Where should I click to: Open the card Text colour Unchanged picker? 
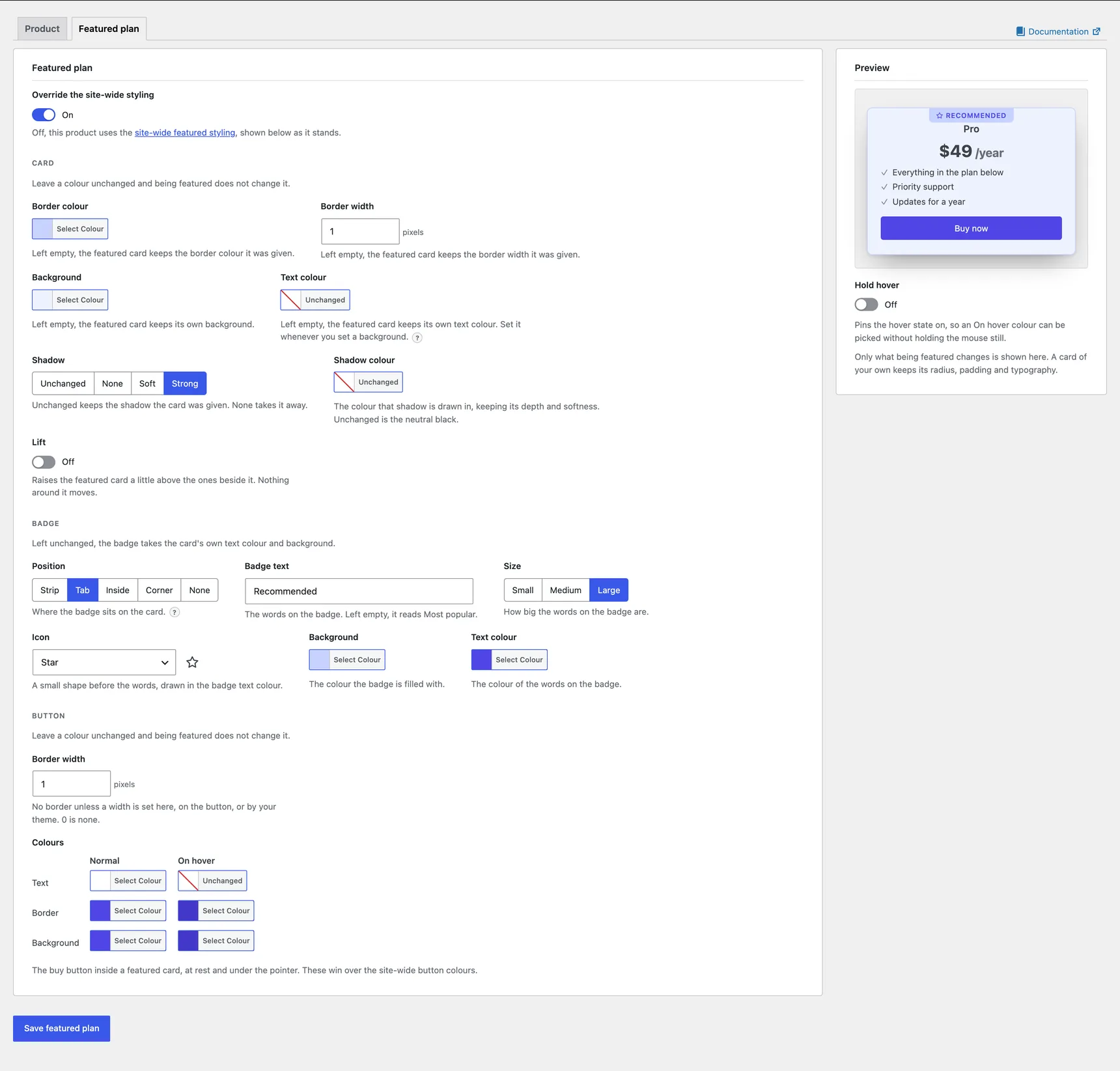click(x=315, y=299)
